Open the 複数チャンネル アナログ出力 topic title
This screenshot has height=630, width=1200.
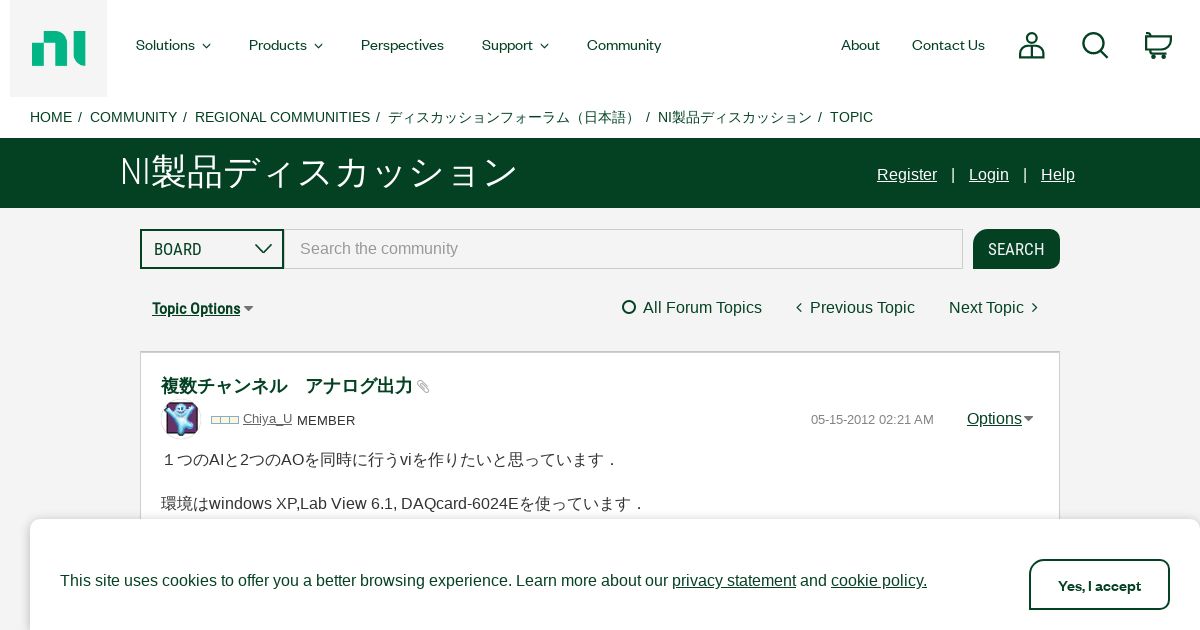click(x=287, y=386)
